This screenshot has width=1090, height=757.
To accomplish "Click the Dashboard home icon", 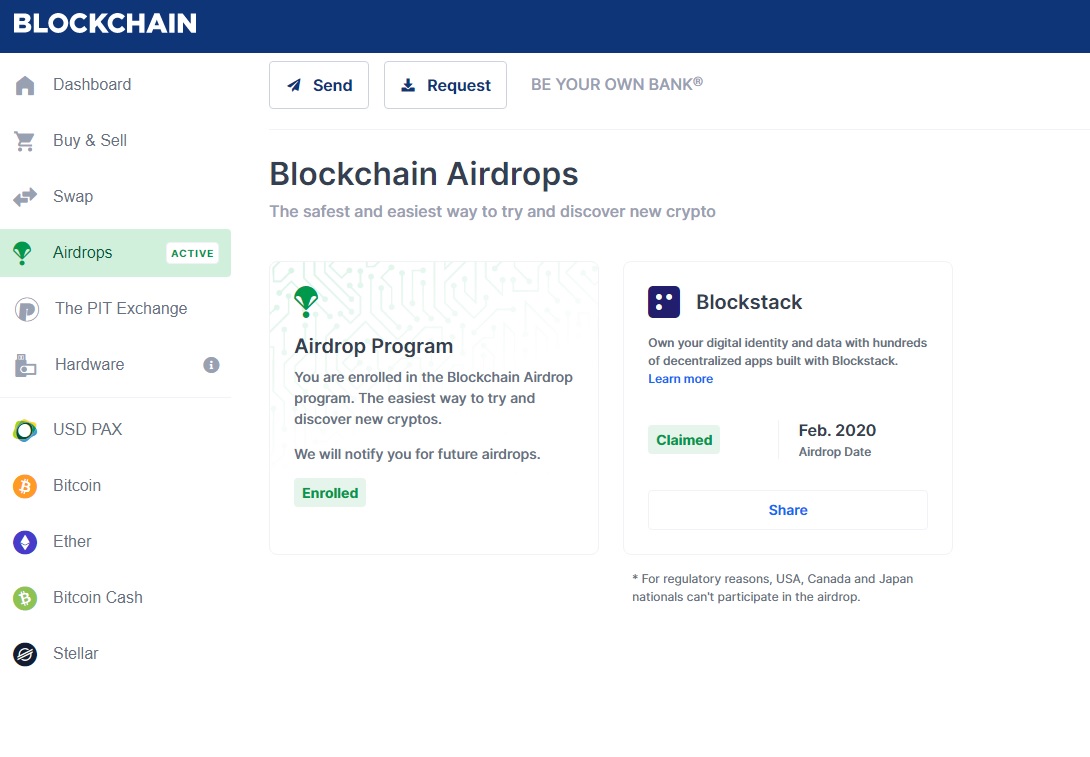I will point(26,86).
